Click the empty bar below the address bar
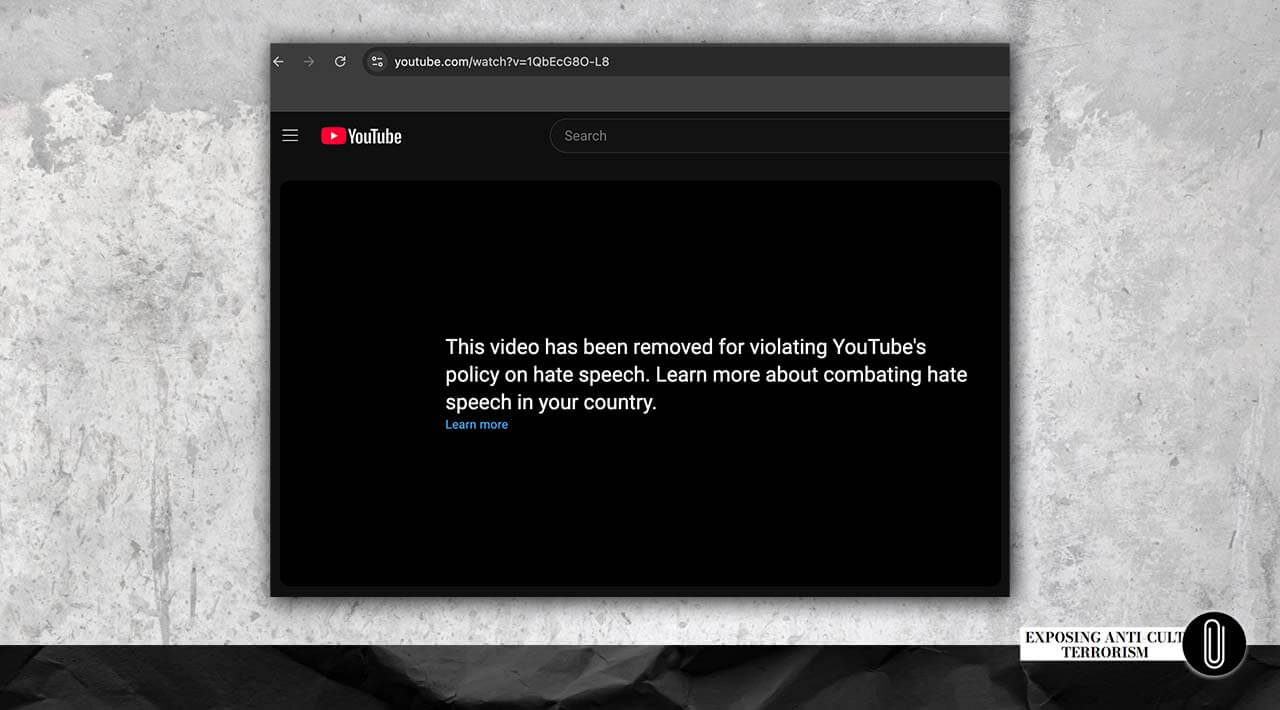 point(640,95)
